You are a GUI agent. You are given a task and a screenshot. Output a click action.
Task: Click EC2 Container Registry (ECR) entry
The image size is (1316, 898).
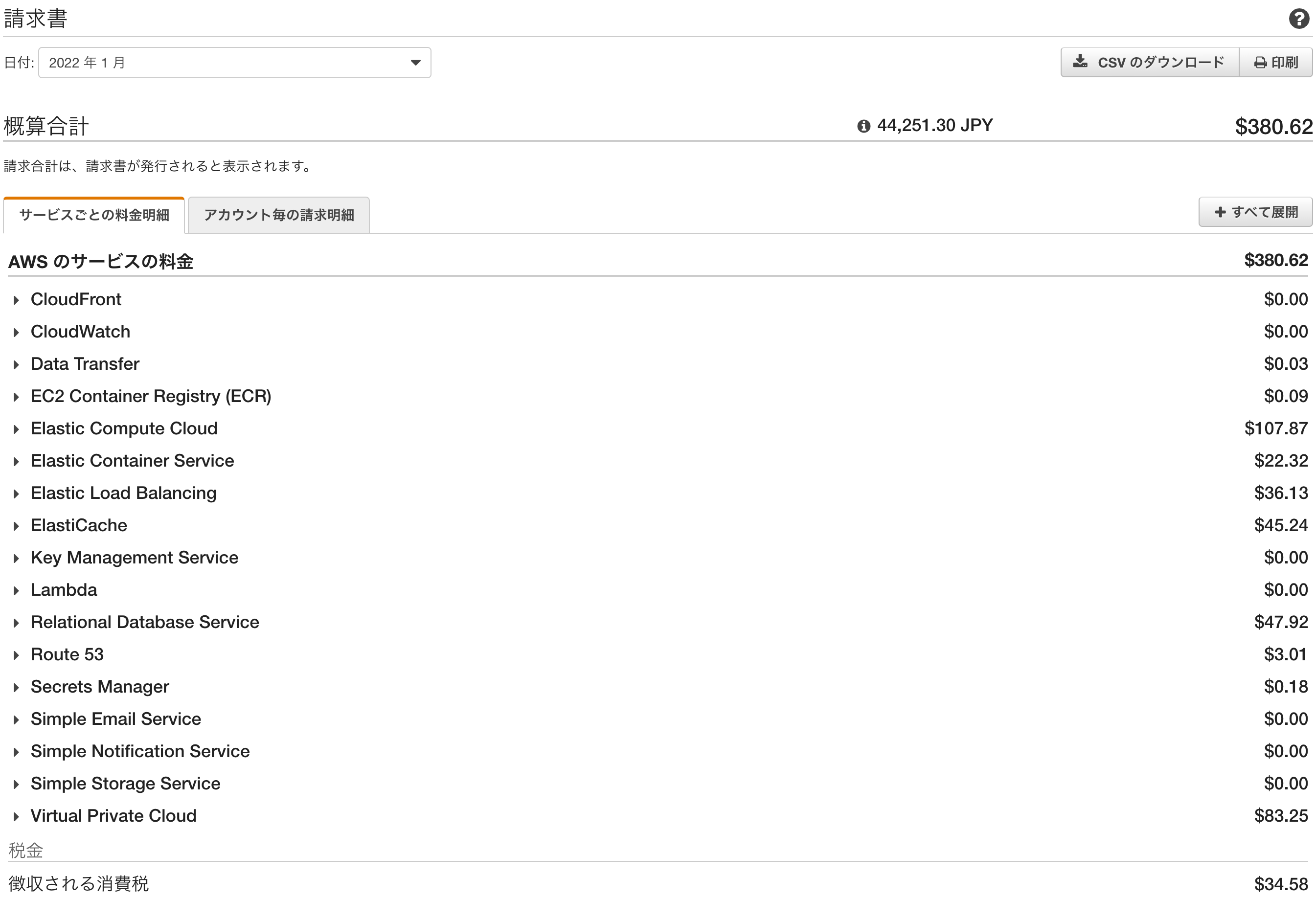151,396
